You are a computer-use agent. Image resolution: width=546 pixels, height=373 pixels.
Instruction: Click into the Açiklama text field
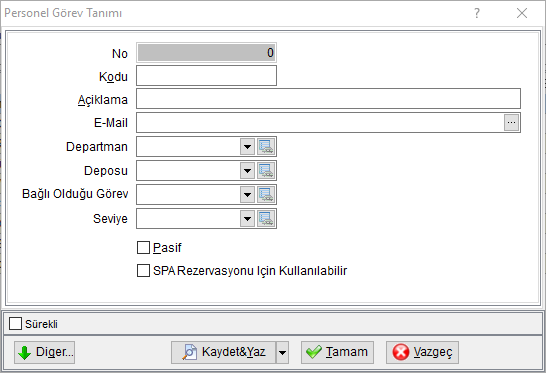(328, 99)
